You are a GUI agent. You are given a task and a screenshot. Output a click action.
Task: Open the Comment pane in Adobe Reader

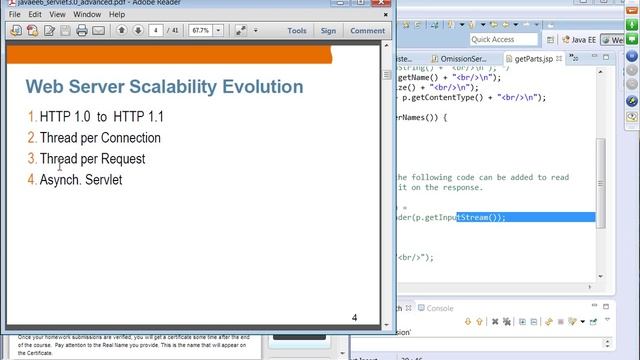(x=367, y=31)
